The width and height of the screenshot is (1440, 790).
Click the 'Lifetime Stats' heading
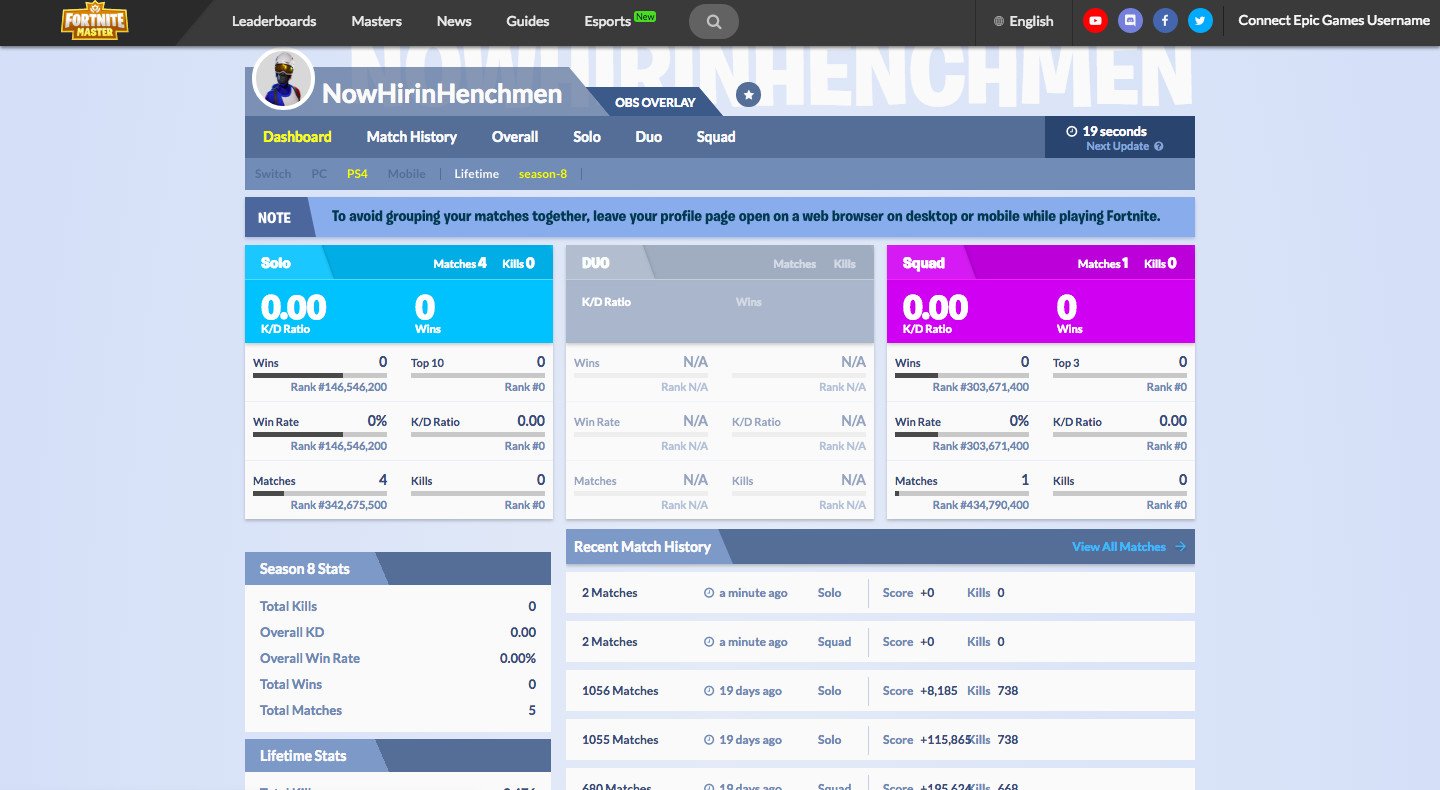pyautogui.click(x=303, y=756)
